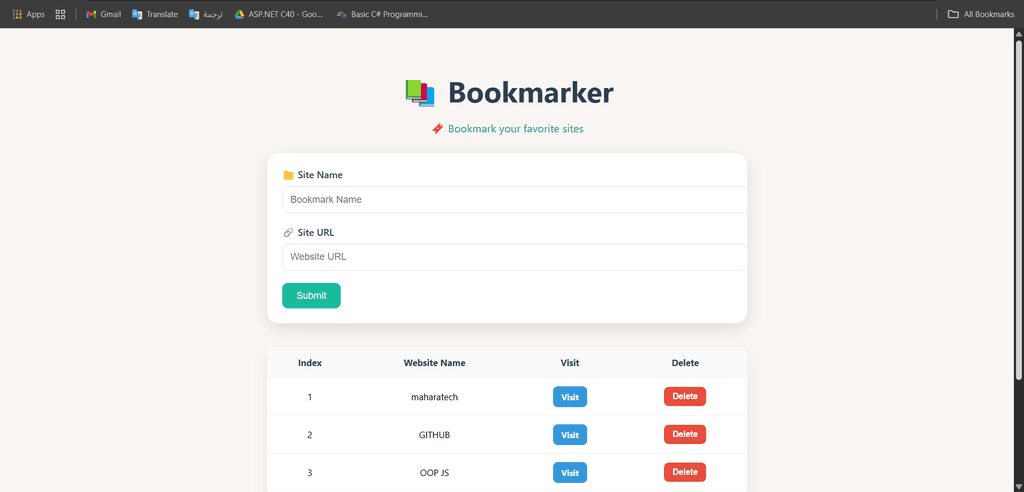
Task: Focus the Bookmark Name input field
Action: 515,200
